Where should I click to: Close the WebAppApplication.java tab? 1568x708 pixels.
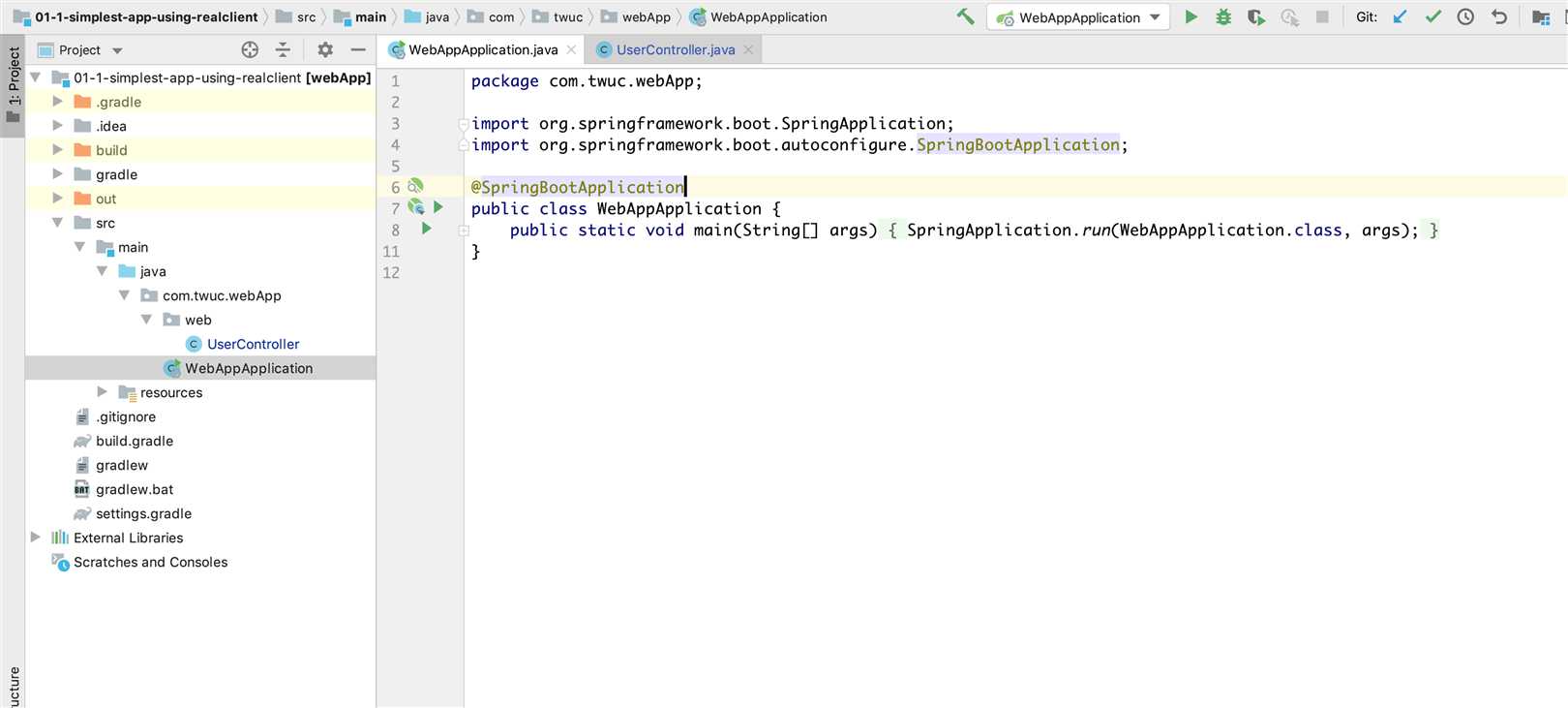pyautogui.click(x=571, y=49)
